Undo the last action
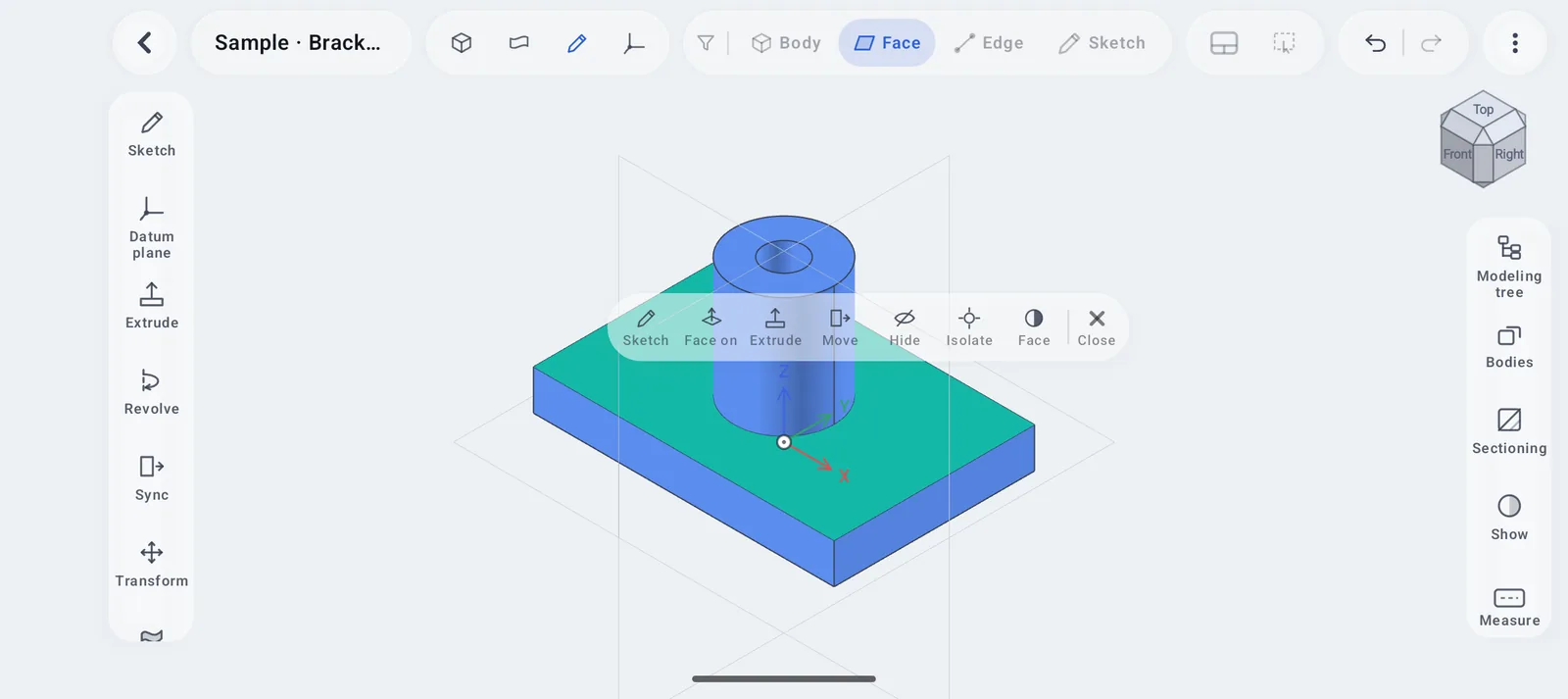The image size is (1568, 699). 1375,43
